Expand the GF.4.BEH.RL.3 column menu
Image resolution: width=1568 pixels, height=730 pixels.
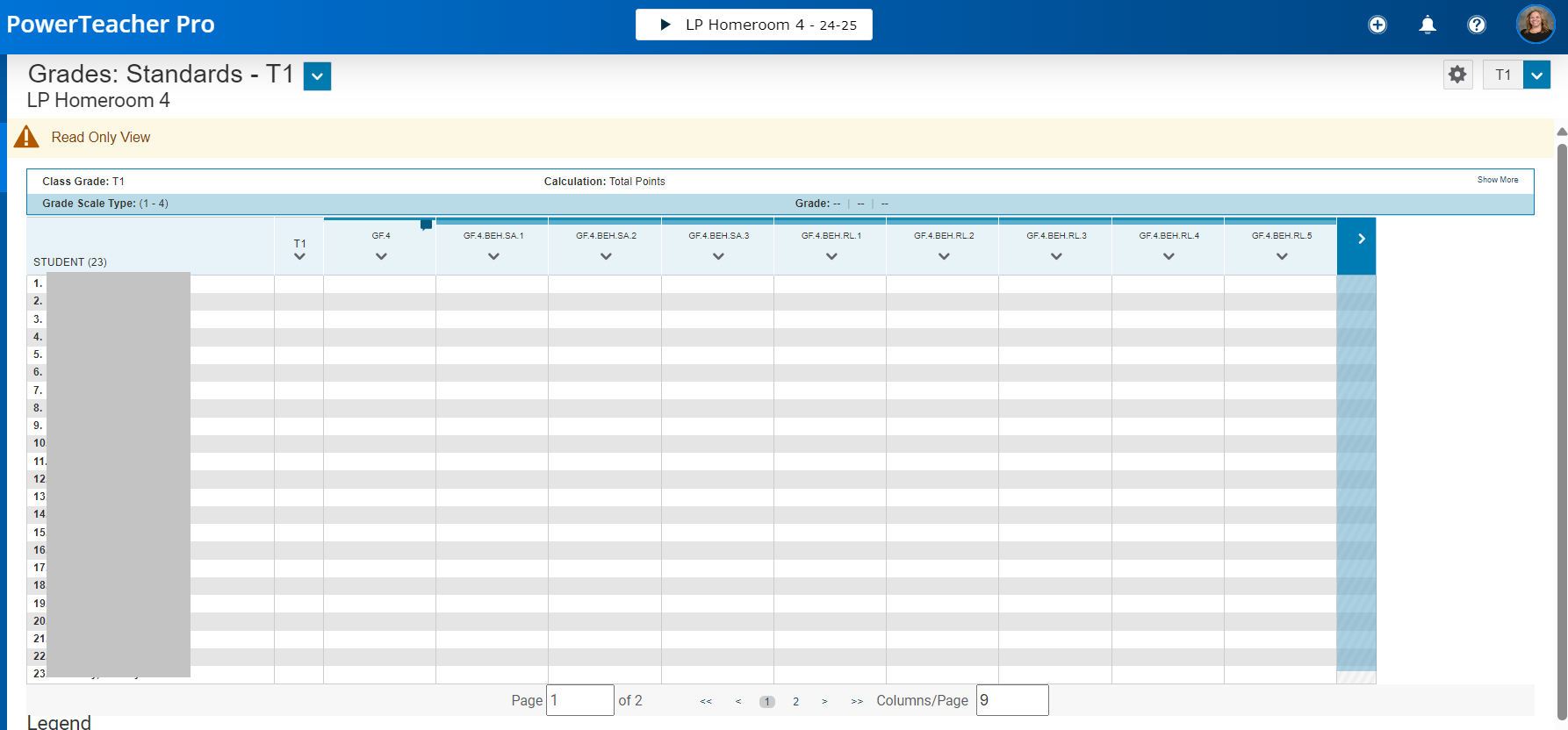[x=1056, y=256]
